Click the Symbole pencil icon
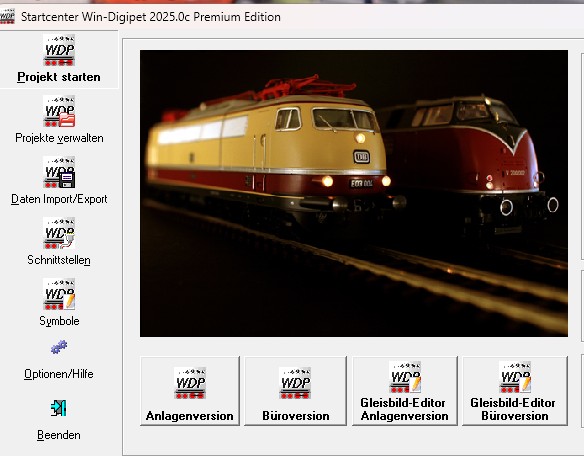Screen dimensions: 584x456 [x=59, y=294]
